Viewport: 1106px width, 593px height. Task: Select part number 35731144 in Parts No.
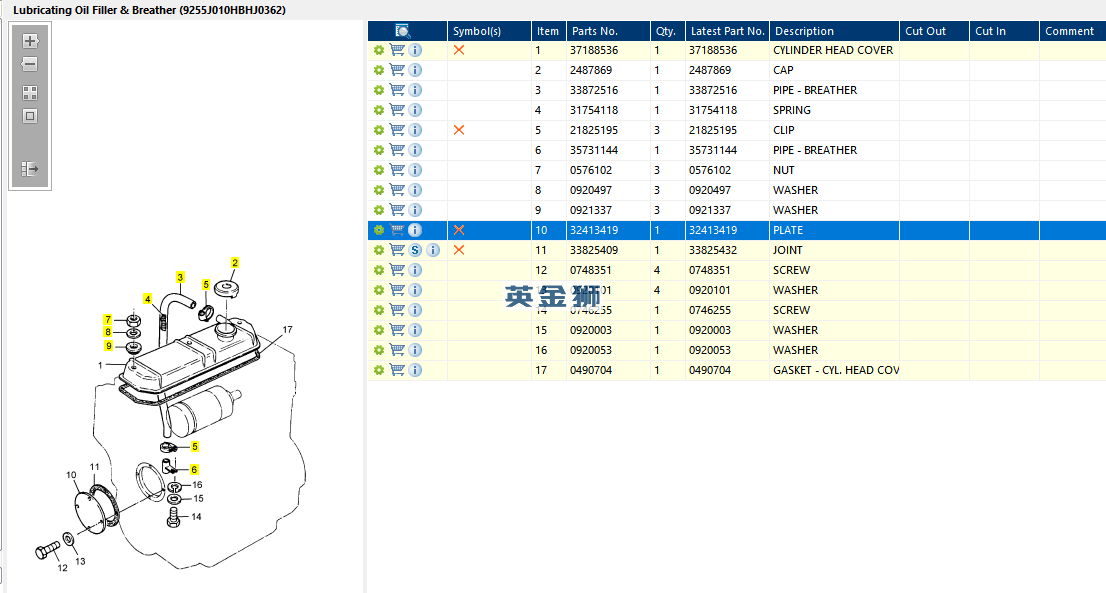tap(594, 150)
